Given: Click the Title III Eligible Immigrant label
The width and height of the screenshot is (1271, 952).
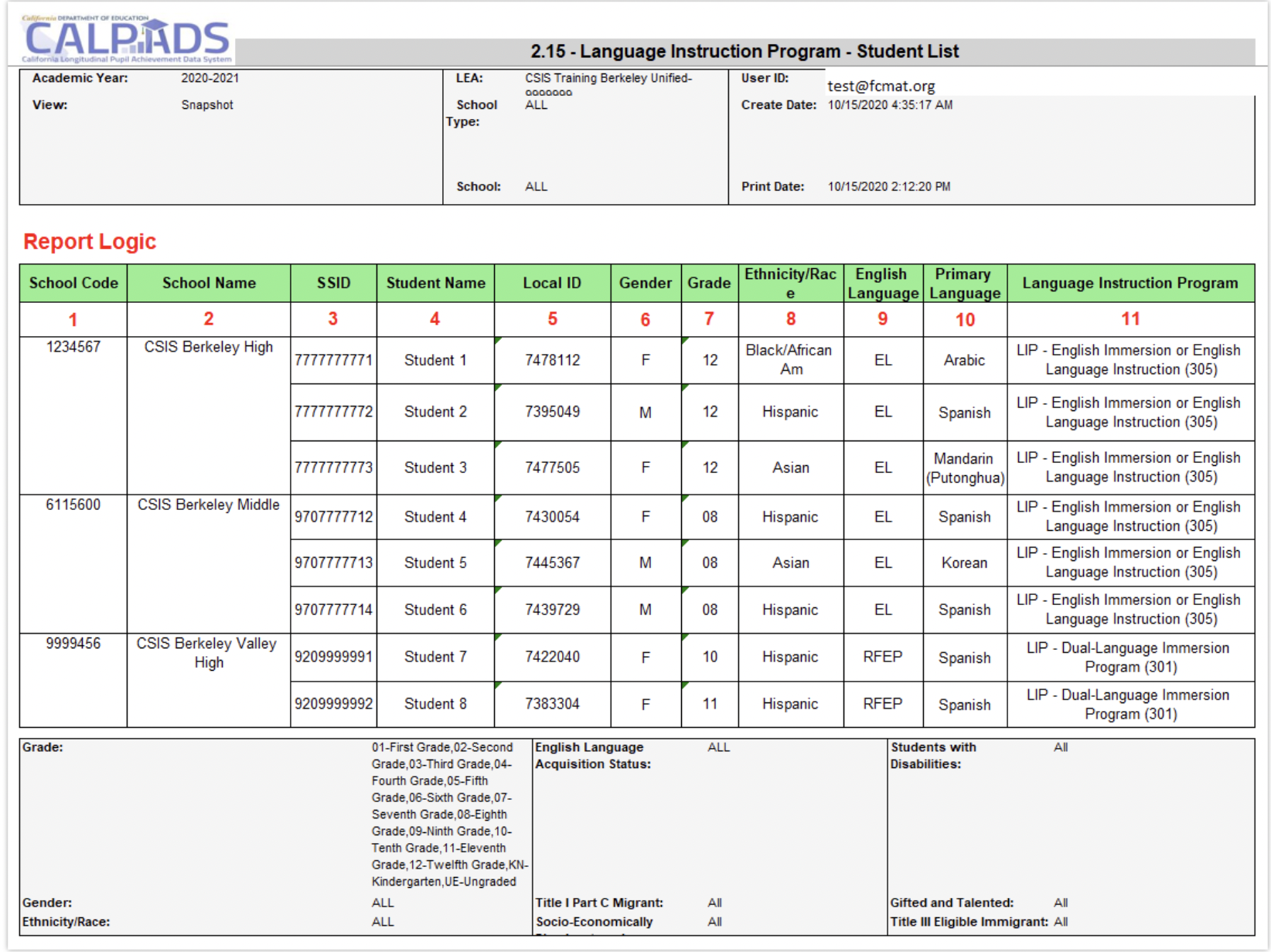Looking at the screenshot, I should point(969,922).
